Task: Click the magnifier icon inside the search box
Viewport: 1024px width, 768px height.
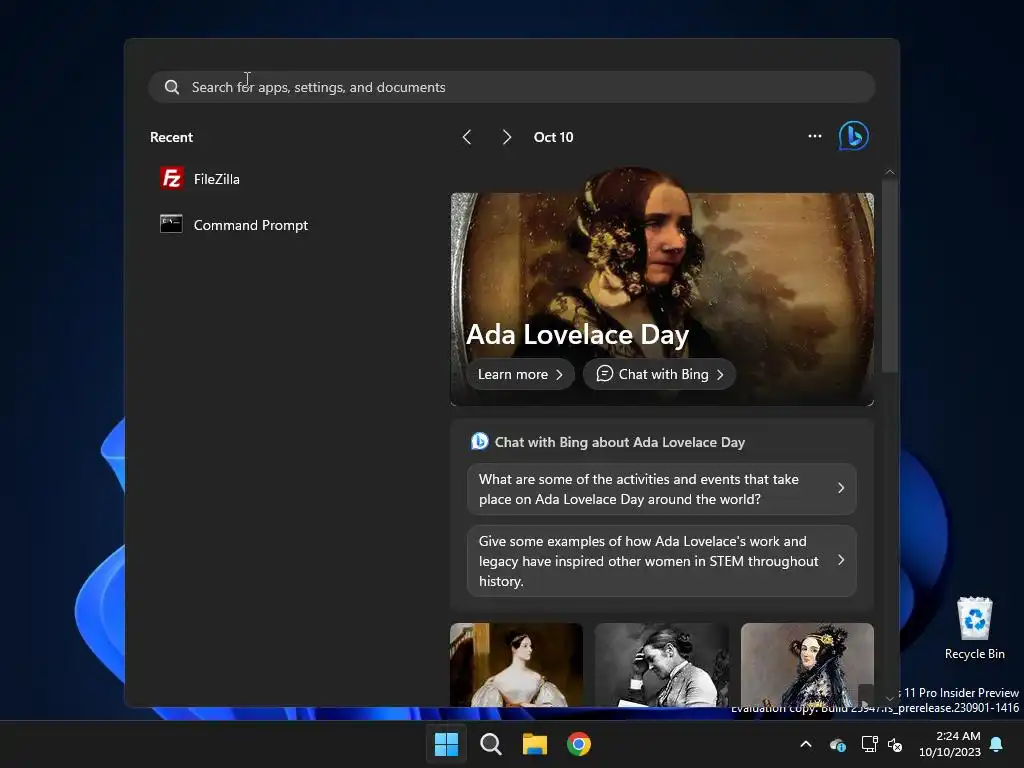Action: pos(172,87)
